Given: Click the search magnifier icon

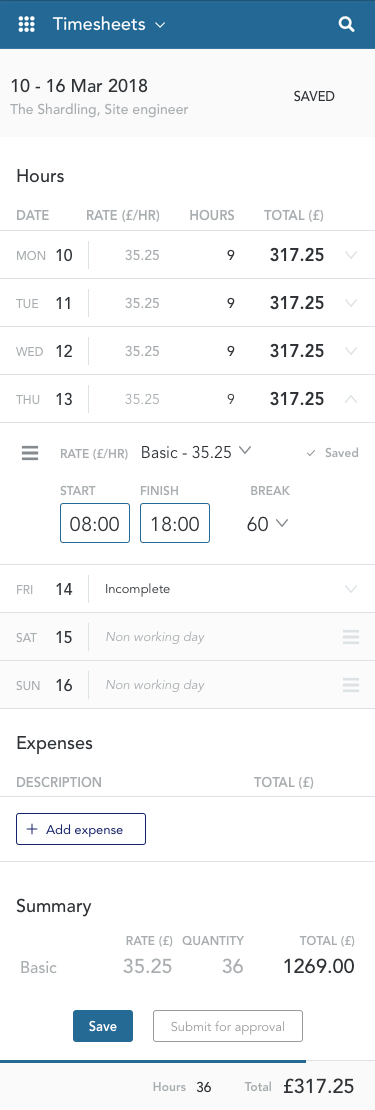Looking at the screenshot, I should coord(346,24).
